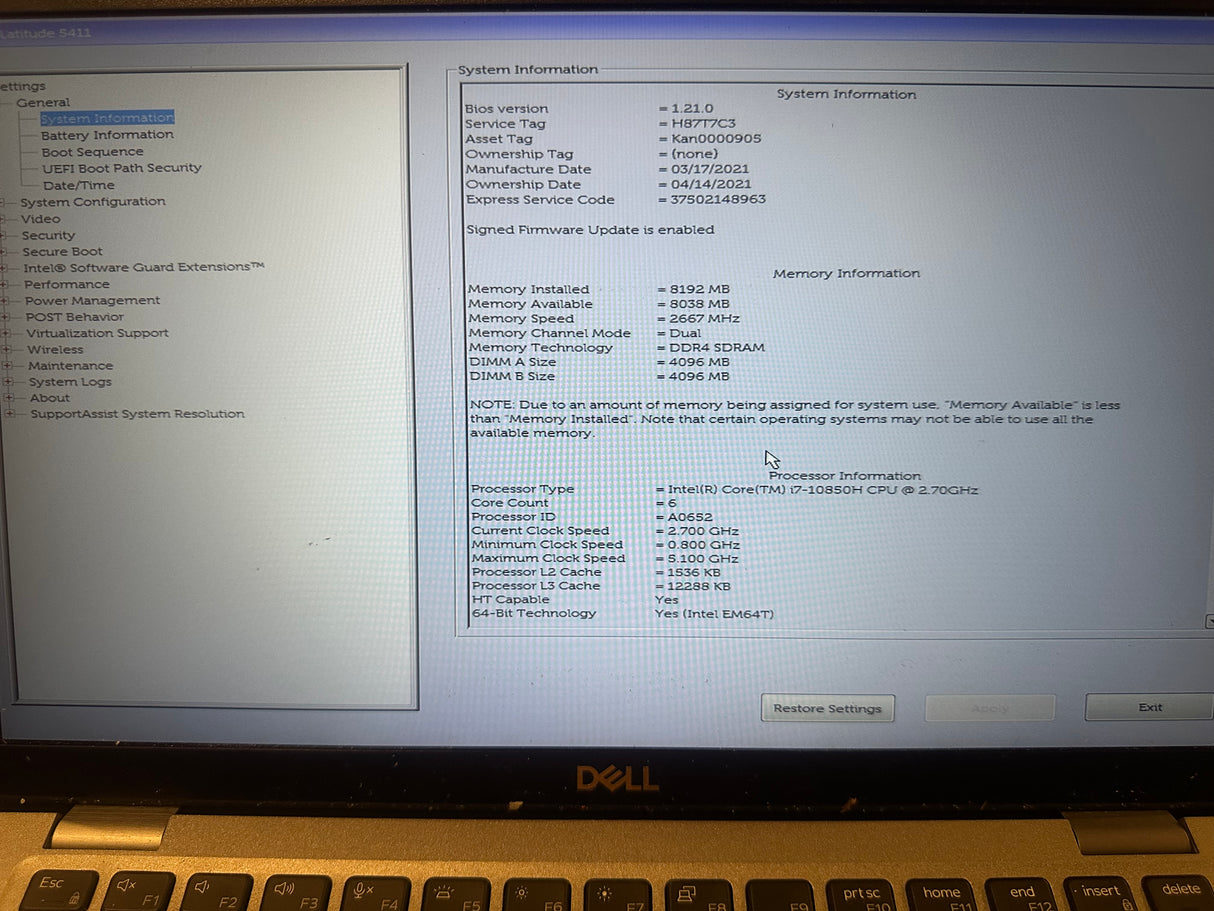Click the processor type i7-10850H value
This screenshot has width=1214, height=911.
[823, 490]
